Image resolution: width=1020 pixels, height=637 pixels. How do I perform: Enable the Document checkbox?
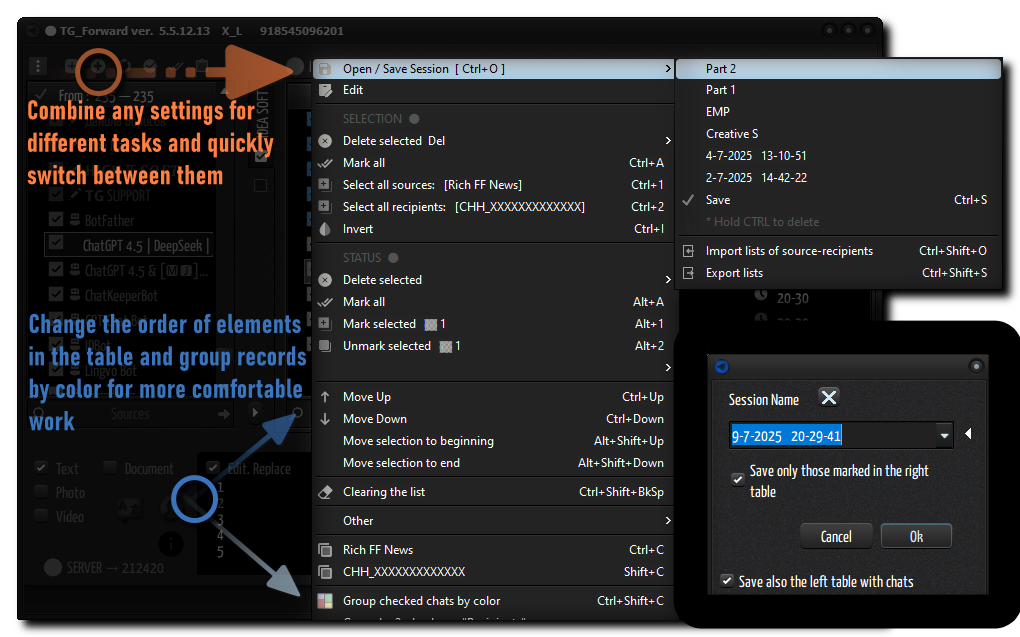pyautogui.click(x=110, y=467)
